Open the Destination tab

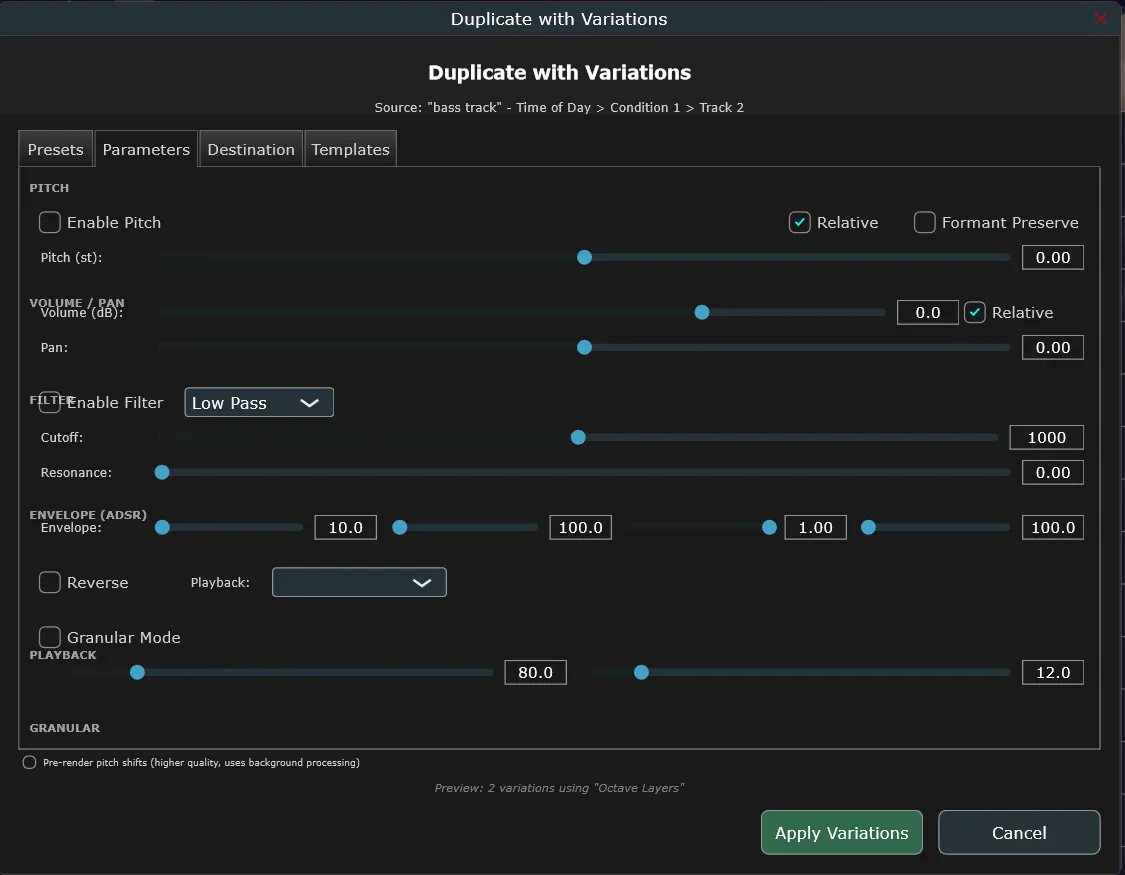click(x=251, y=149)
